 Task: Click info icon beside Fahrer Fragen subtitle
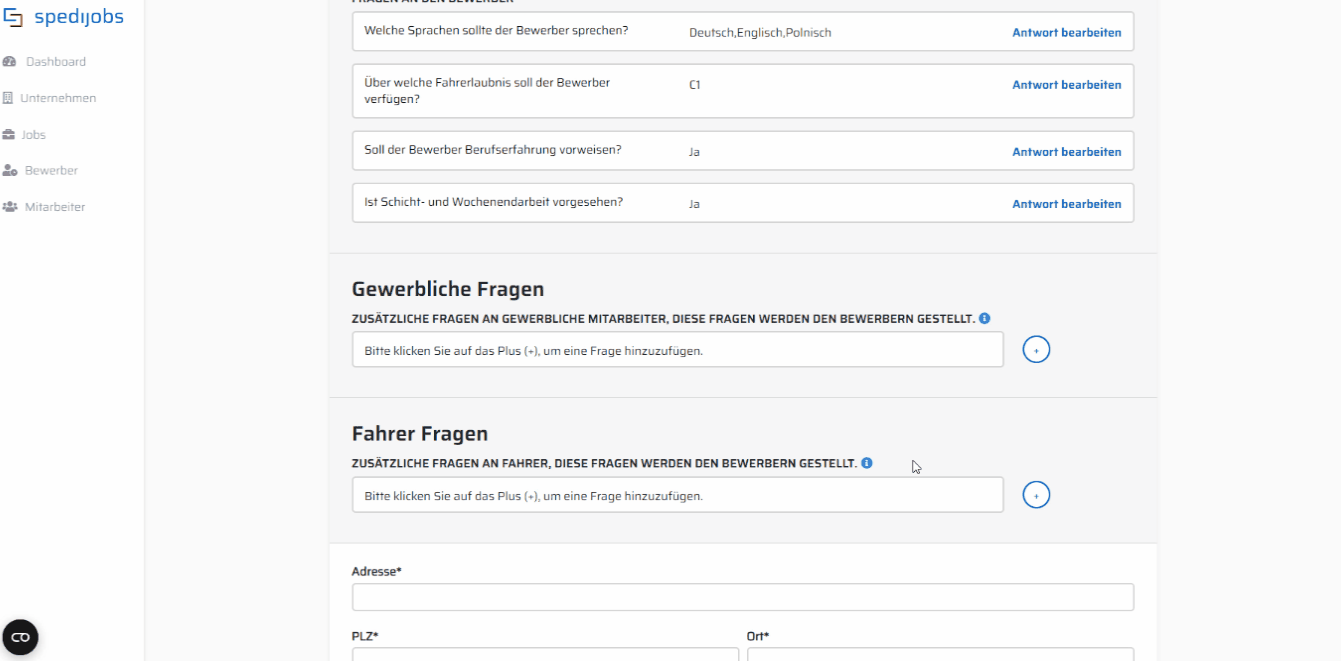[x=867, y=463]
